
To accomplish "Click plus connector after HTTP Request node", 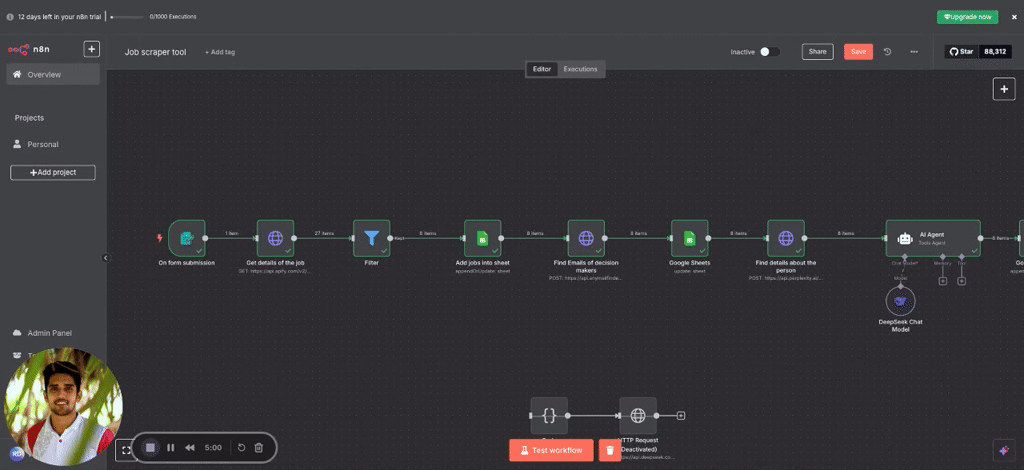I will click(x=680, y=416).
